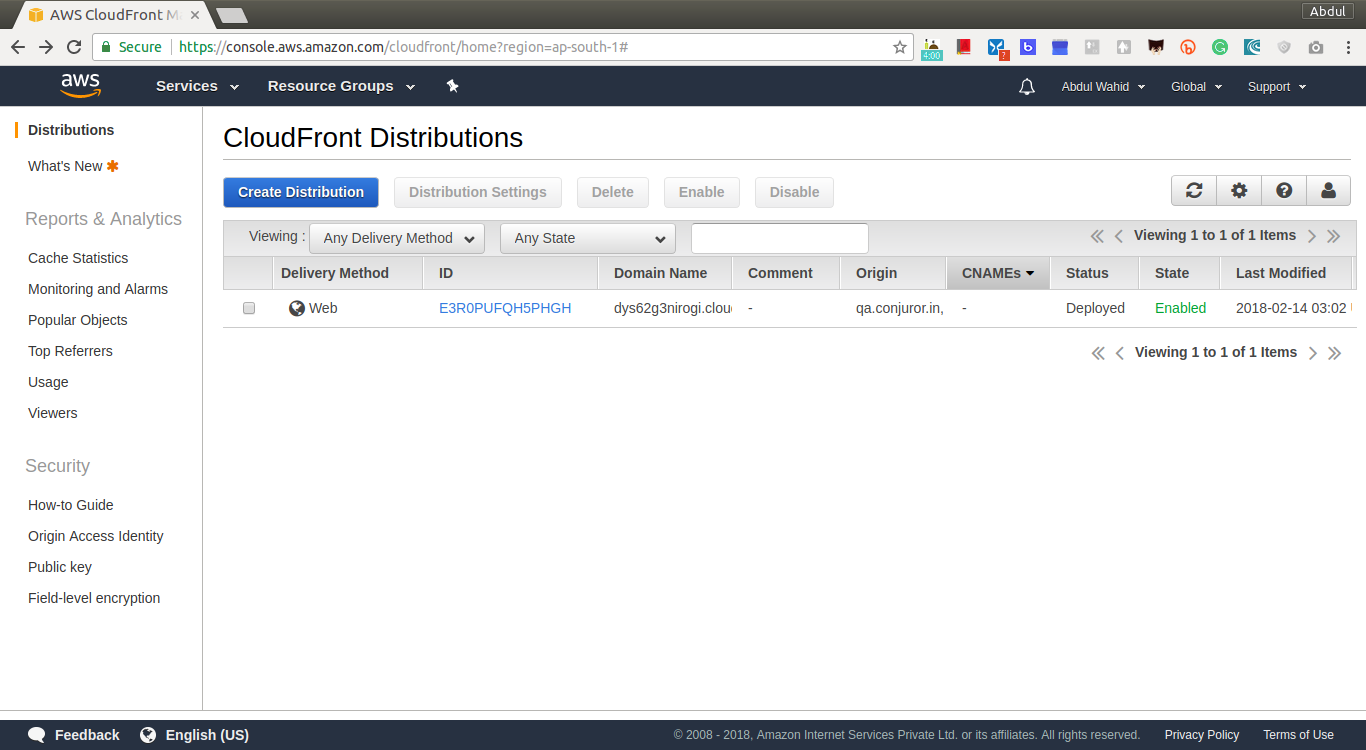Go to previous page in top pager
The width and height of the screenshot is (1366, 750).
[x=1119, y=236]
